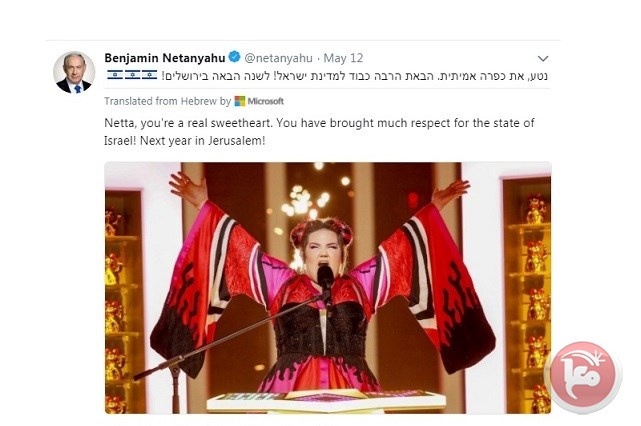Expand the tweet options chevron
Screen dimensions: 641x426
(x=542, y=58)
